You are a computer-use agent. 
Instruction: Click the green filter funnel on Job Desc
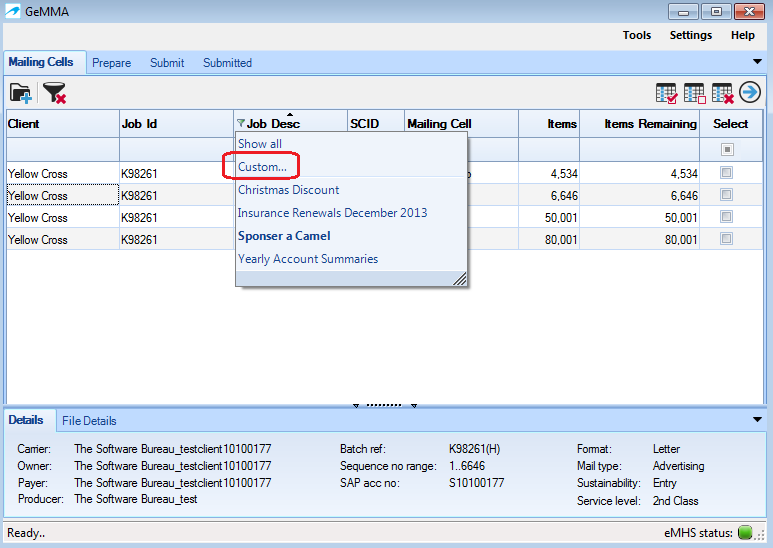pos(241,123)
